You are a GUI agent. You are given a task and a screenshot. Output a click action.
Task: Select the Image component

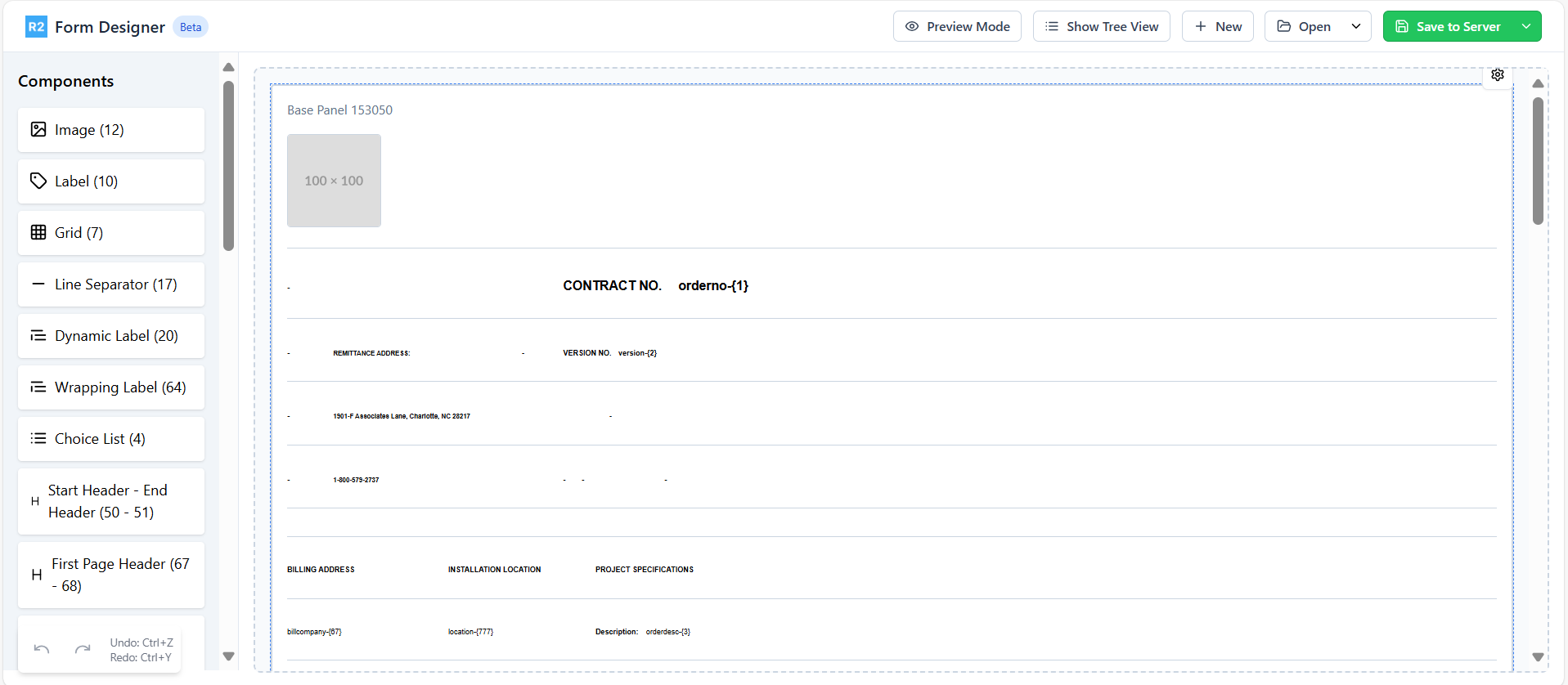(x=111, y=130)
